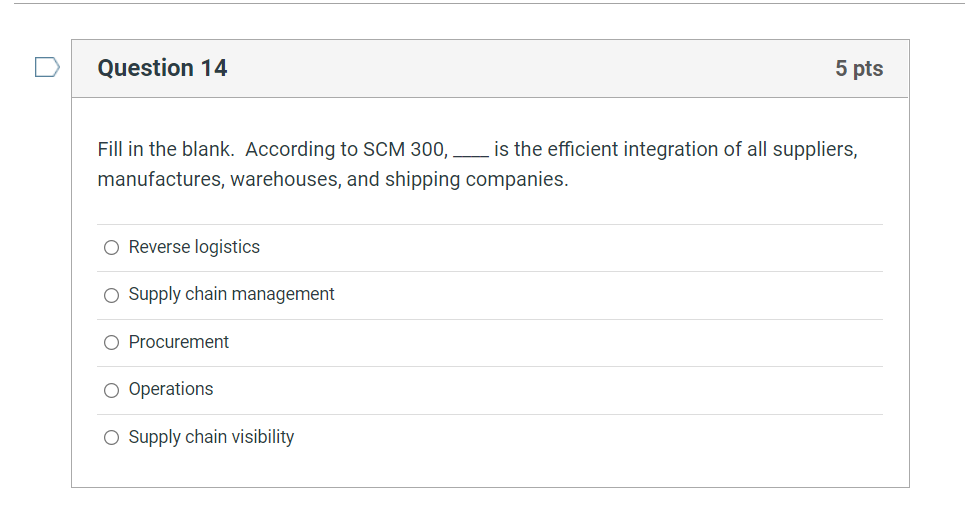Pick the Procurement radio button

click(x=111, y=343)
